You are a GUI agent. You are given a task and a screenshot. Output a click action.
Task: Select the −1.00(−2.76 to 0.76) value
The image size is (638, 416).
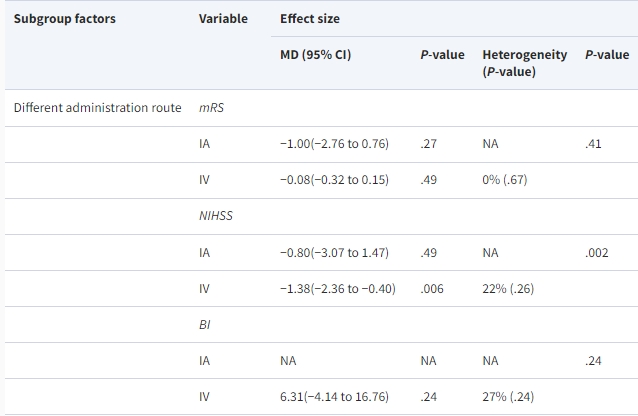pyautogui.click(x=334, y=144)
